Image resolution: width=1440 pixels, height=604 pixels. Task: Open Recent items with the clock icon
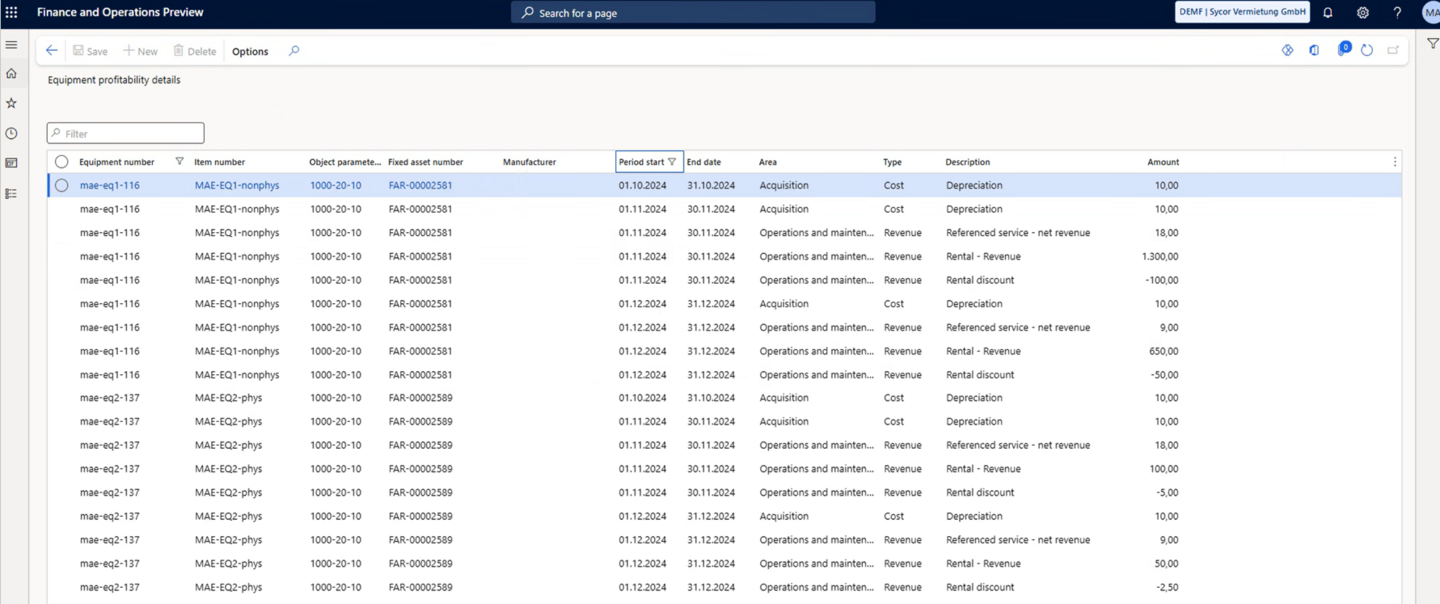pos(11,133)
